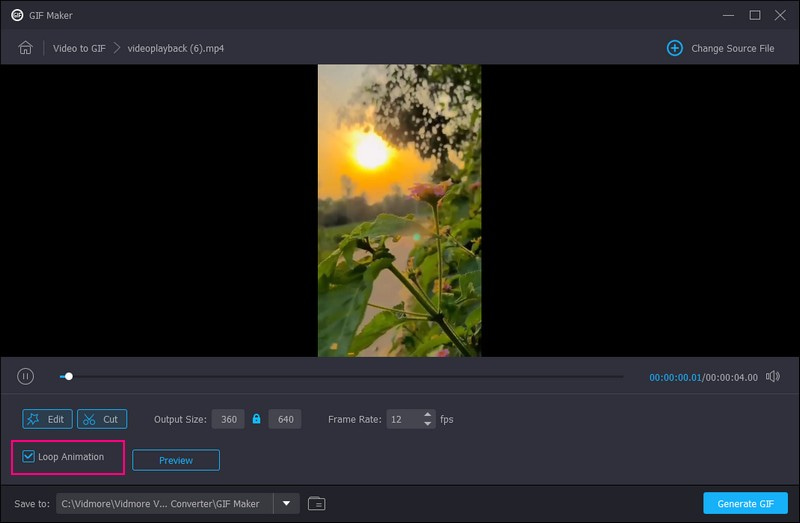
Task: Click the pause playback button
Action: [x=26, y=376]
